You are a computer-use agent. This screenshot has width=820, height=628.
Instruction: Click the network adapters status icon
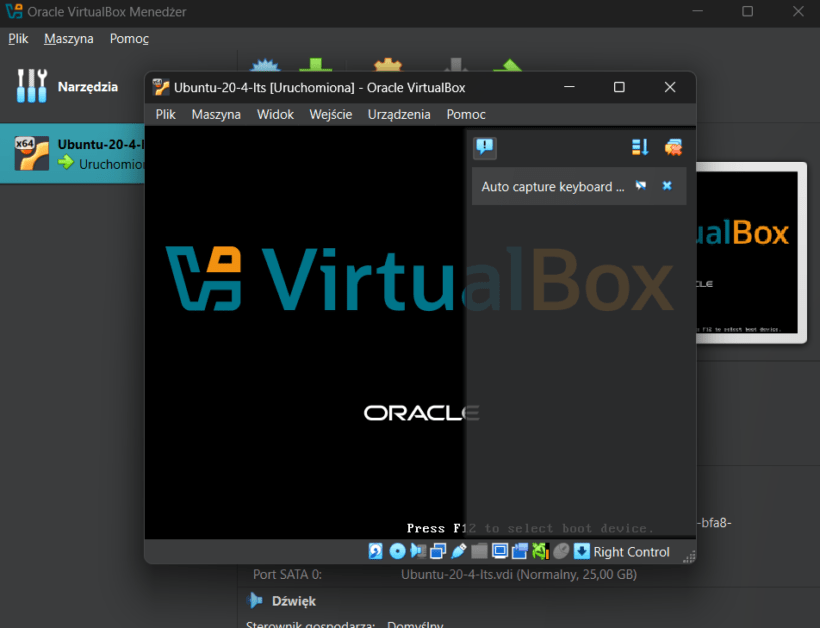pyautogui.click(x=437, y=551)
